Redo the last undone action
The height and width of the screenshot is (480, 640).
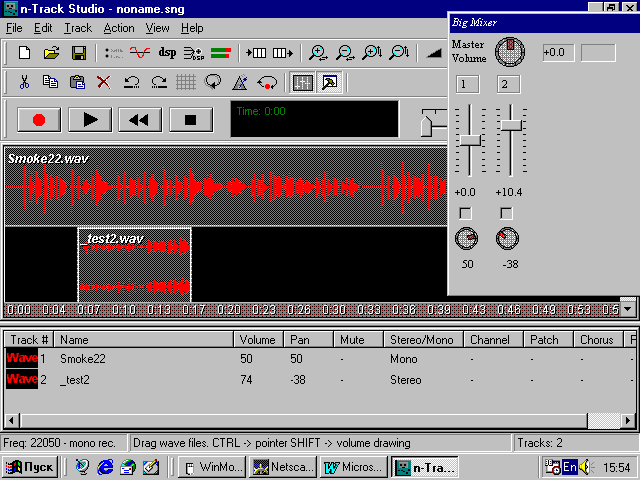click(158, 82)
